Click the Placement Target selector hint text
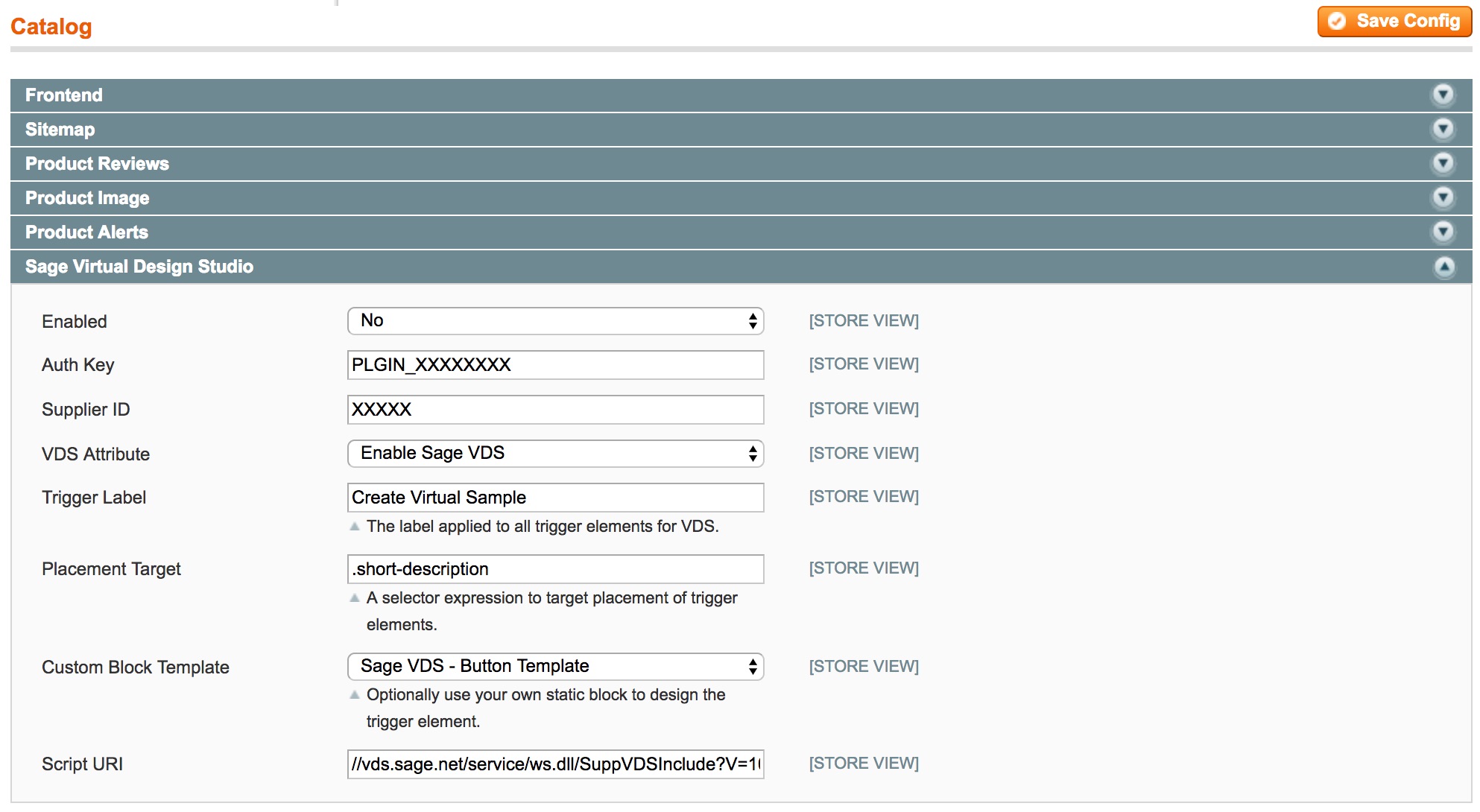 tap(551, 612)
